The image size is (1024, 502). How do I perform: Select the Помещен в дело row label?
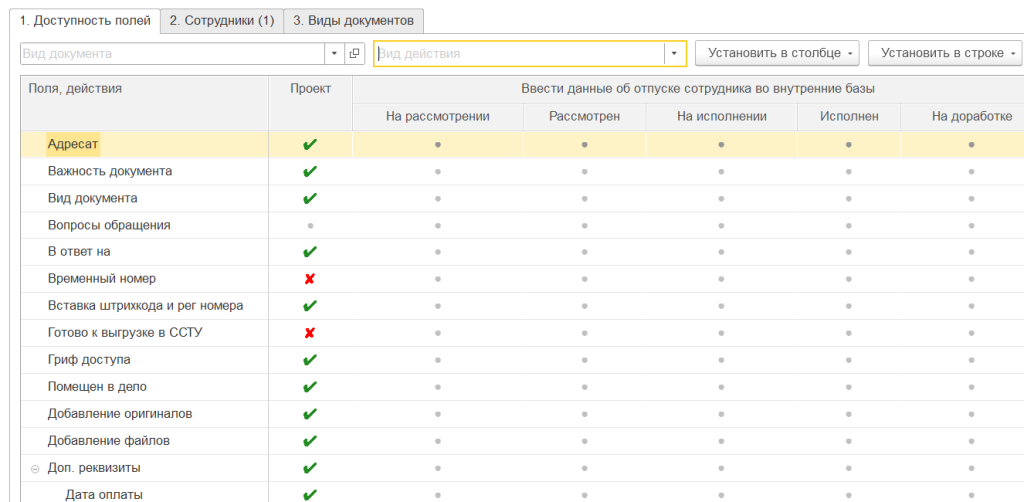coord(97,387)
